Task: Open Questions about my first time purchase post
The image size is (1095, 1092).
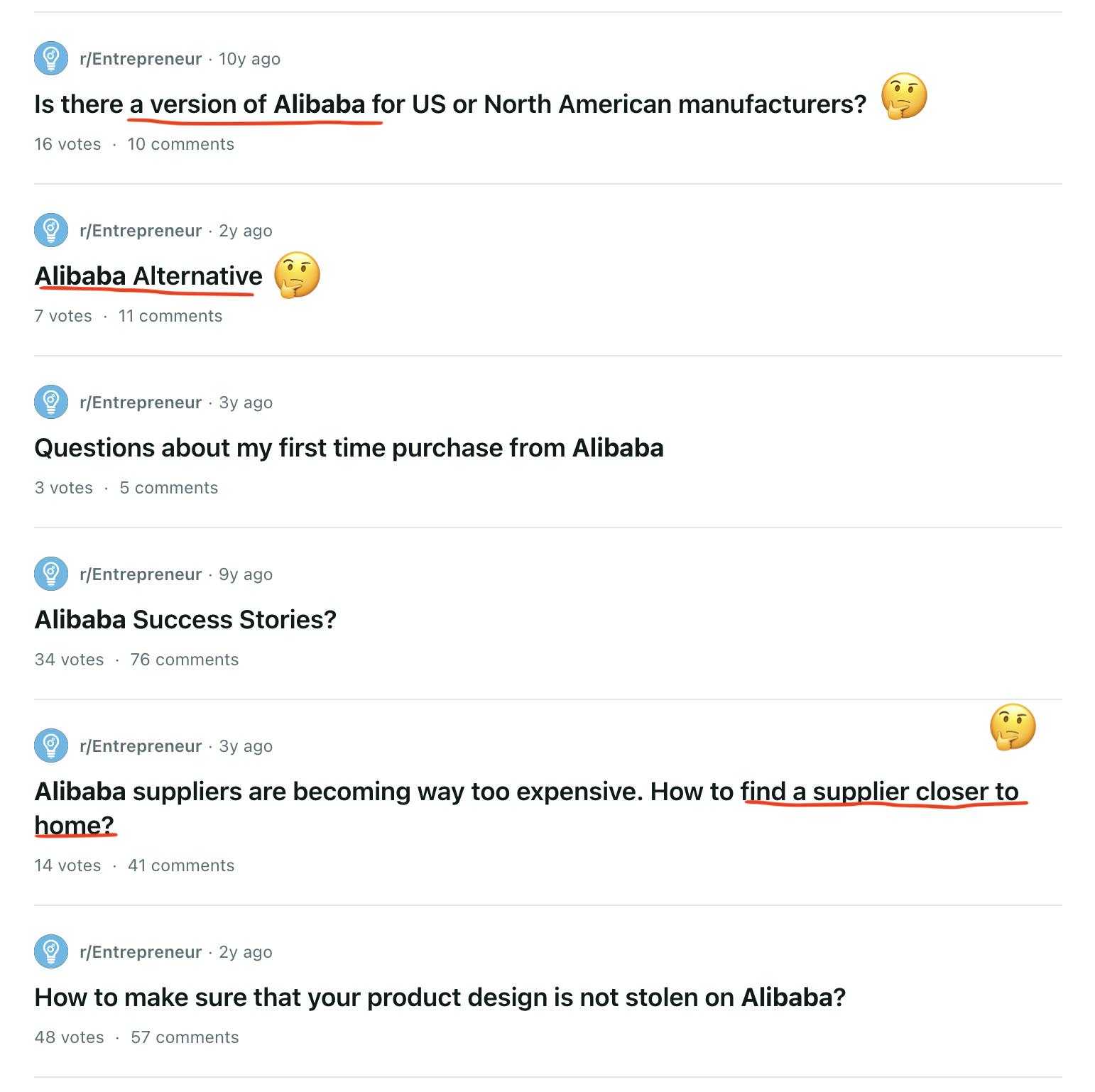Action: (349, 448)
